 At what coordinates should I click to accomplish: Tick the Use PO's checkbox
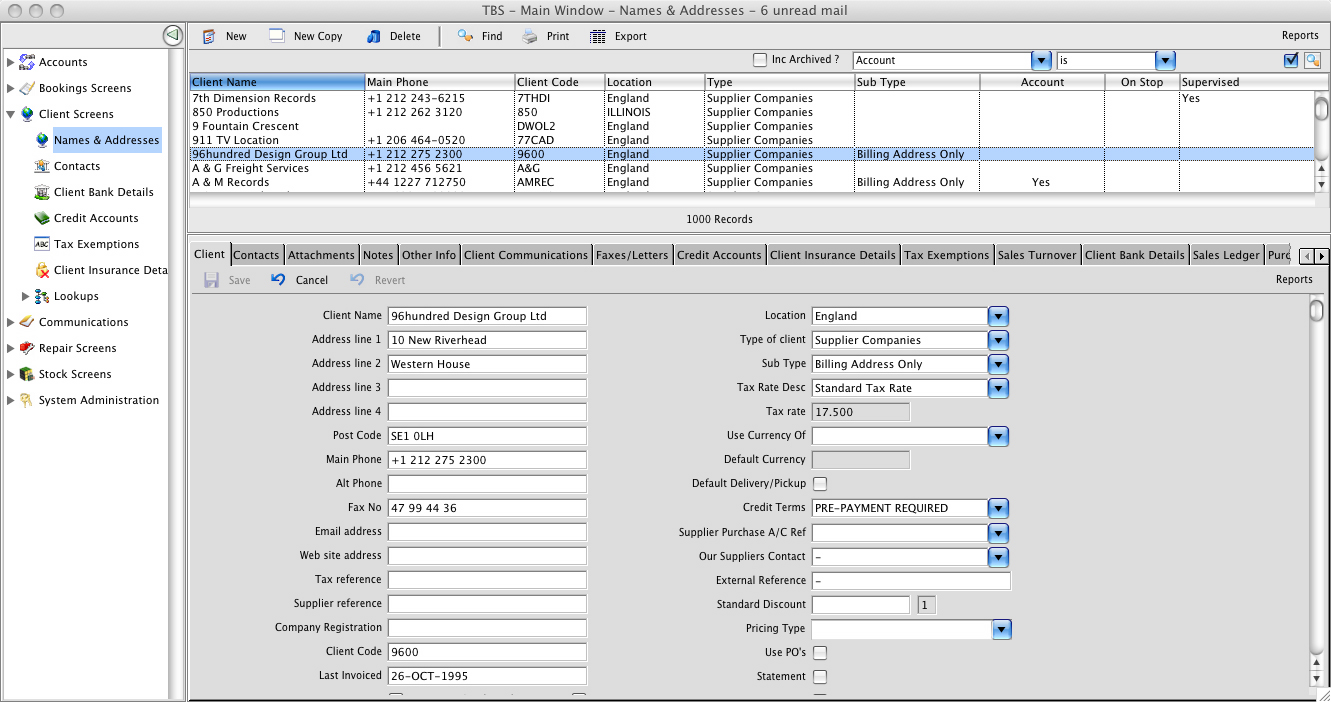[x=820, y=653]
